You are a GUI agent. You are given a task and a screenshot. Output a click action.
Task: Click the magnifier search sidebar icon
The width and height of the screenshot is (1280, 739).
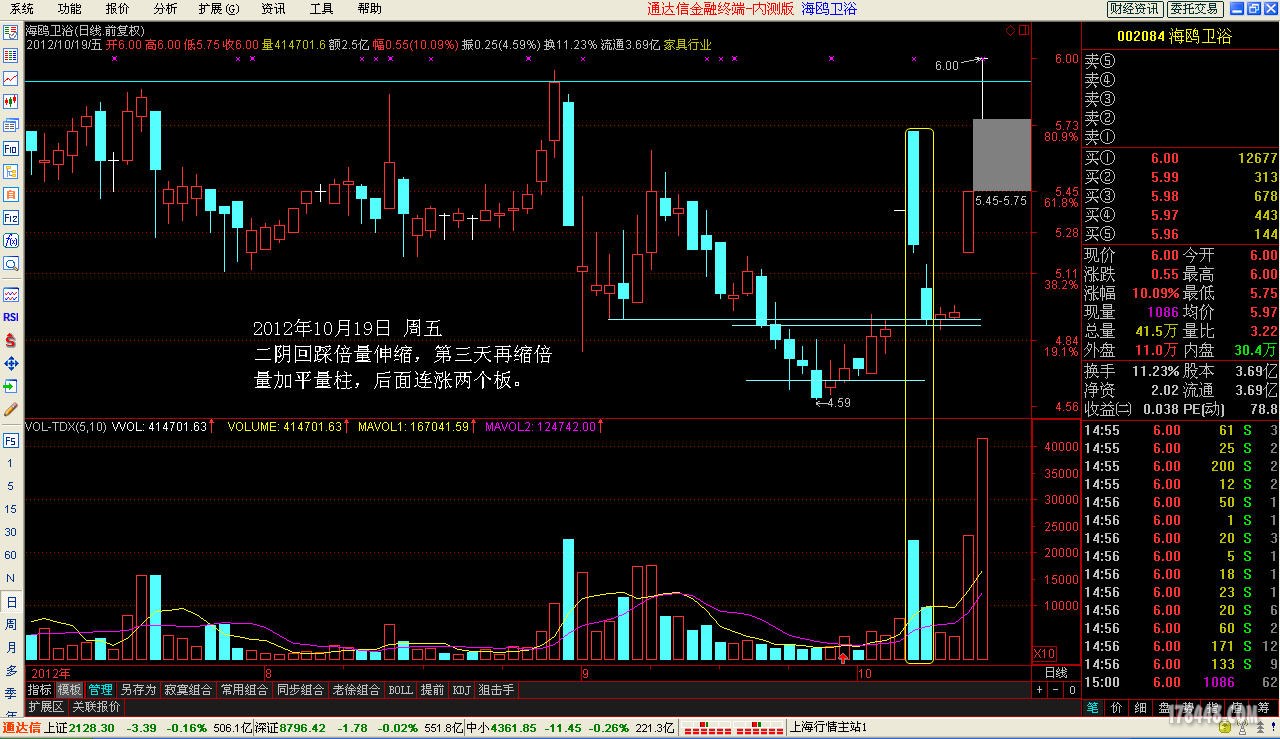point(11,263)
